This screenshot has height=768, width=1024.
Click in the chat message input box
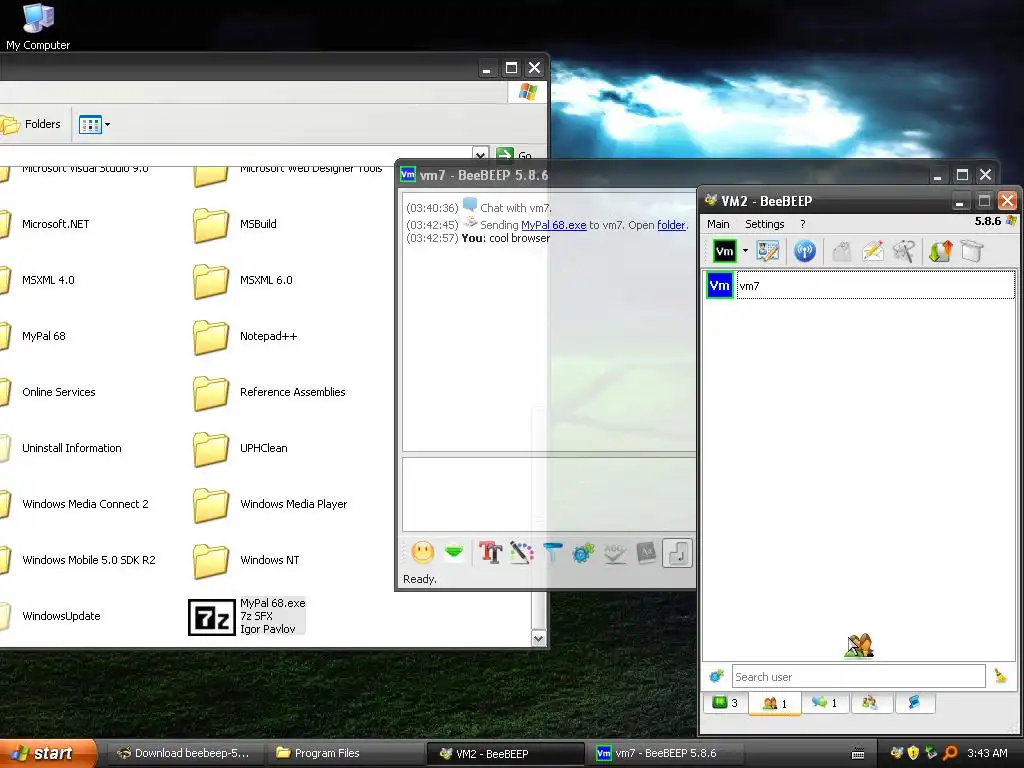coord(549,494)
